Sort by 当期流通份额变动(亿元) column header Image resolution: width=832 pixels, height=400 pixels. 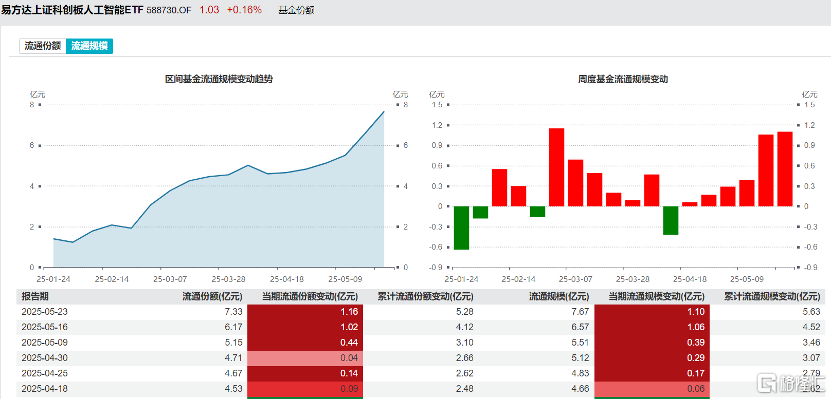[x=310, y=297]
